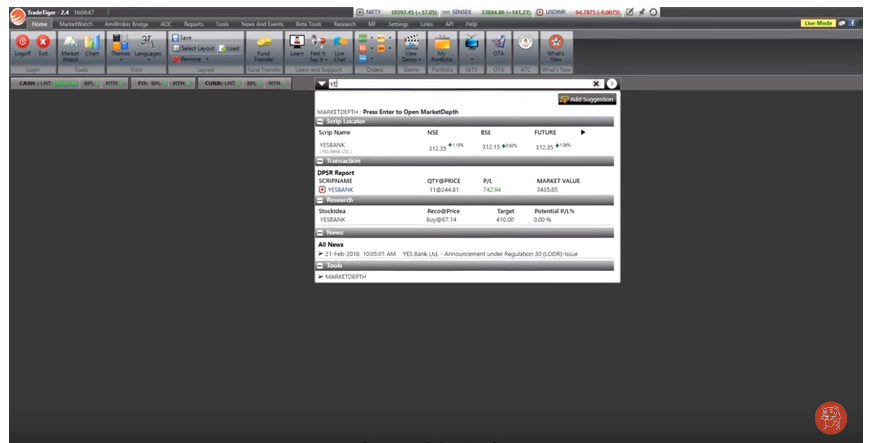Image resolution: width=872 pixels, height=443 pixels.
Task: Collapse the Transaction section
Action: pyautogui.click(x=320, y=161)
